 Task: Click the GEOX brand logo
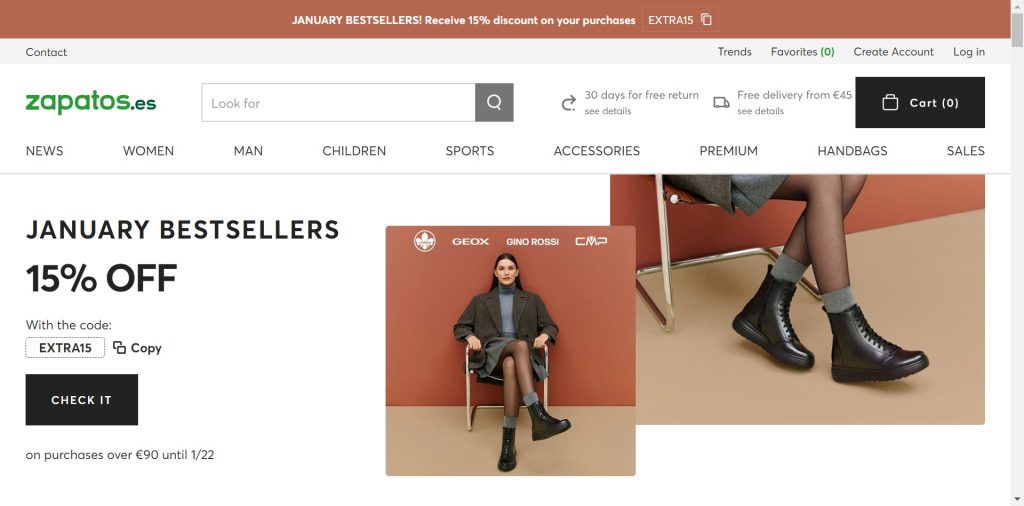click(x=470, y=242)
